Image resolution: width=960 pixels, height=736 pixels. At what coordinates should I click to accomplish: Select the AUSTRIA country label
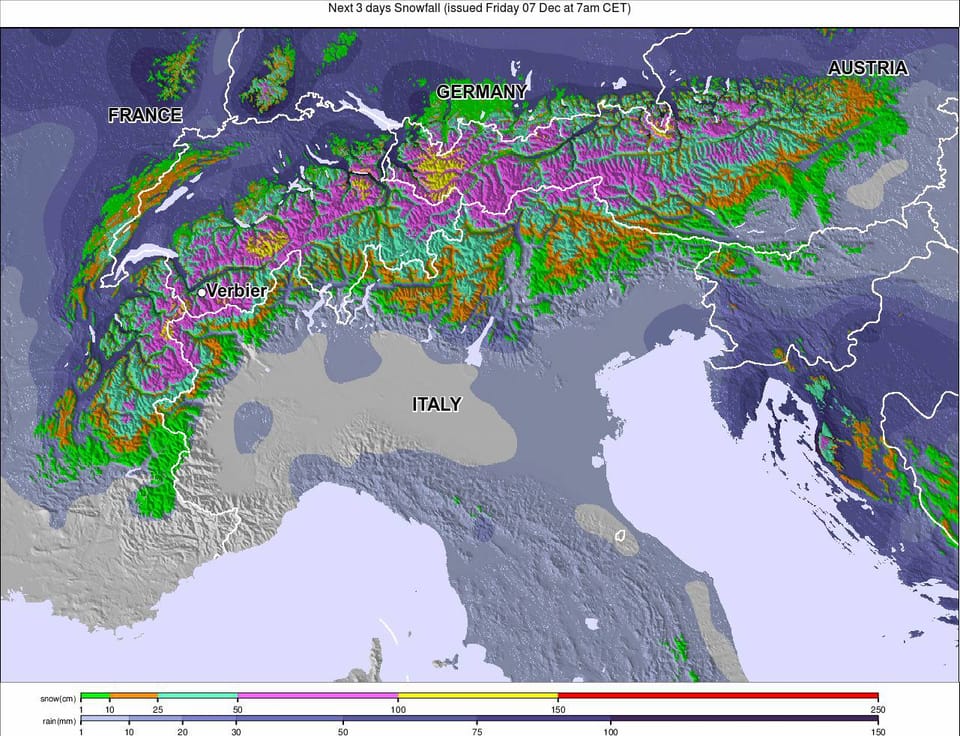[x=868, y=68]
